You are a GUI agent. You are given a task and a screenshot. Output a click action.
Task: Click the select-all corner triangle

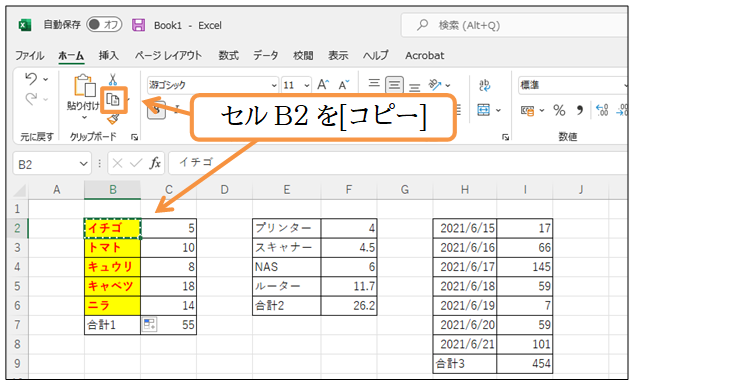point(19,191)
